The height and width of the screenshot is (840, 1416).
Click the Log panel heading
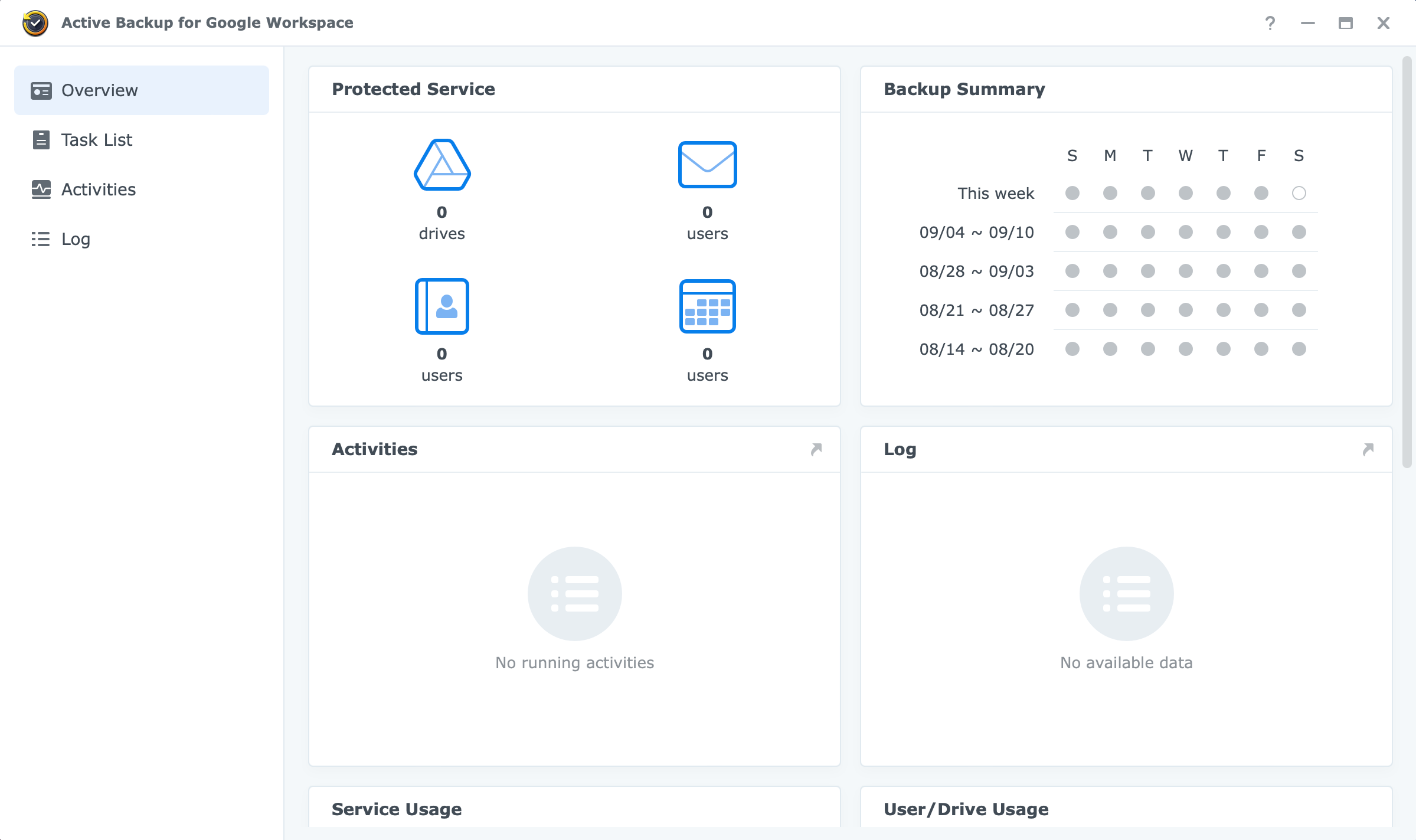tap(900, 450)
